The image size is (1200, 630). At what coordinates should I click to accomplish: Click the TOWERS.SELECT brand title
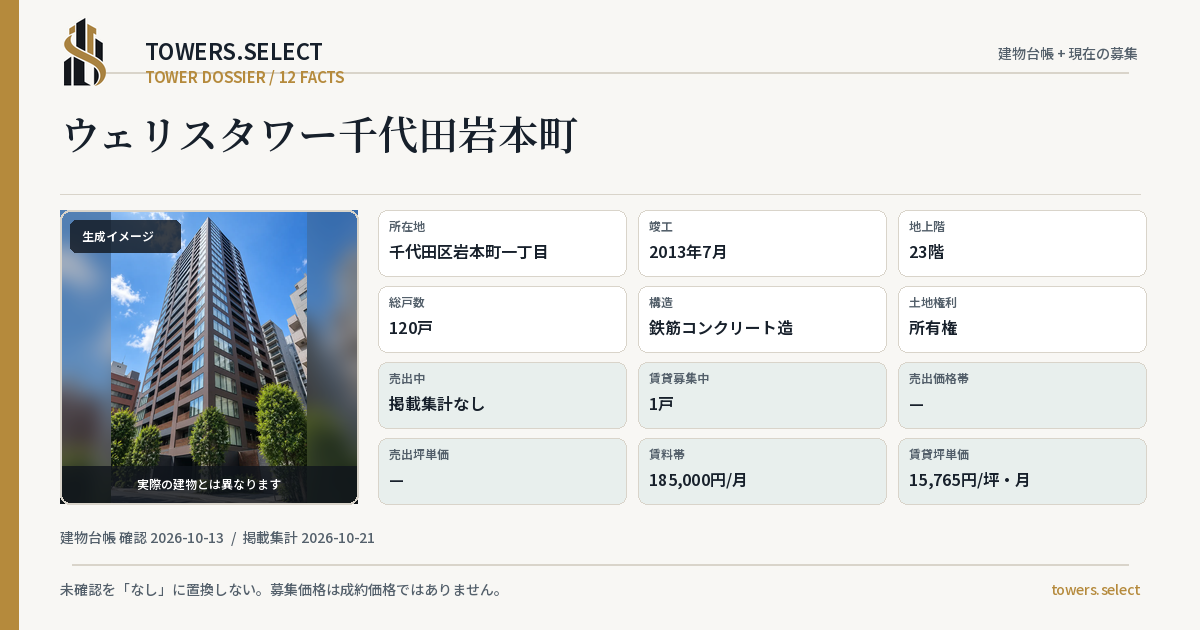click(234, 52)
